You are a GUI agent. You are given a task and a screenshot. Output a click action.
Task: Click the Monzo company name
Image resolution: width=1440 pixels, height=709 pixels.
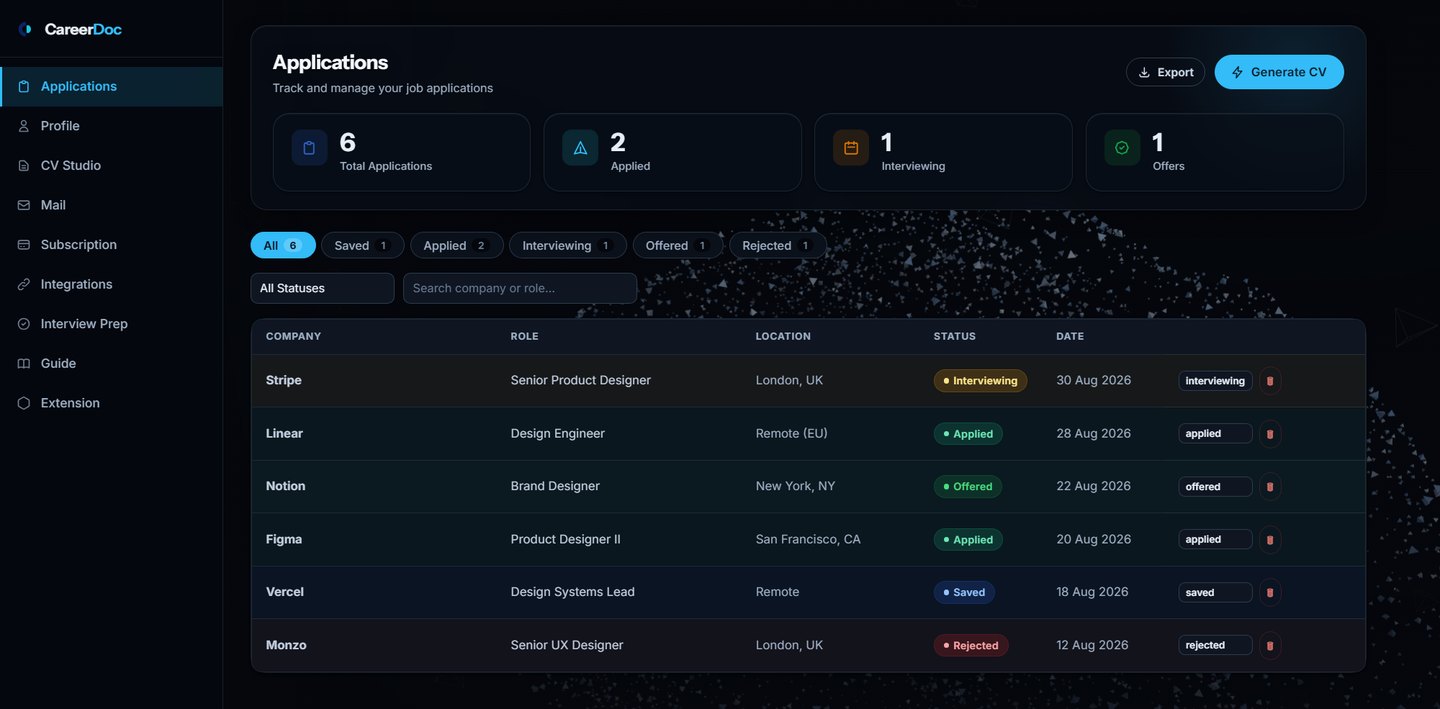pos(286,645)
